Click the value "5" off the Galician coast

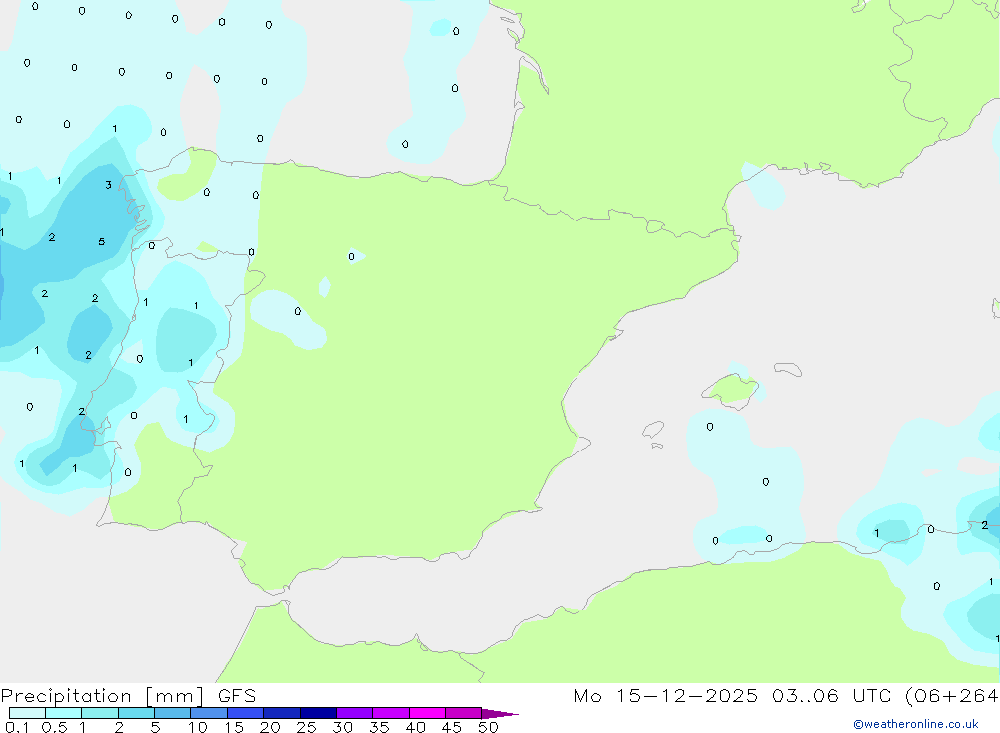coord(101,242)
